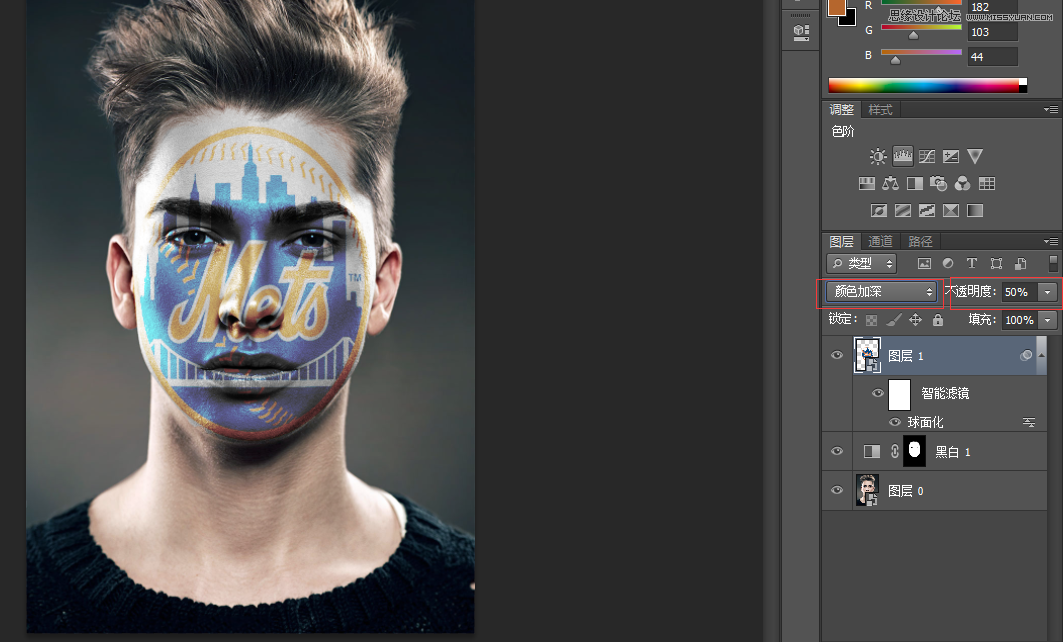Lock layer position (move icon)

point(915,320)
